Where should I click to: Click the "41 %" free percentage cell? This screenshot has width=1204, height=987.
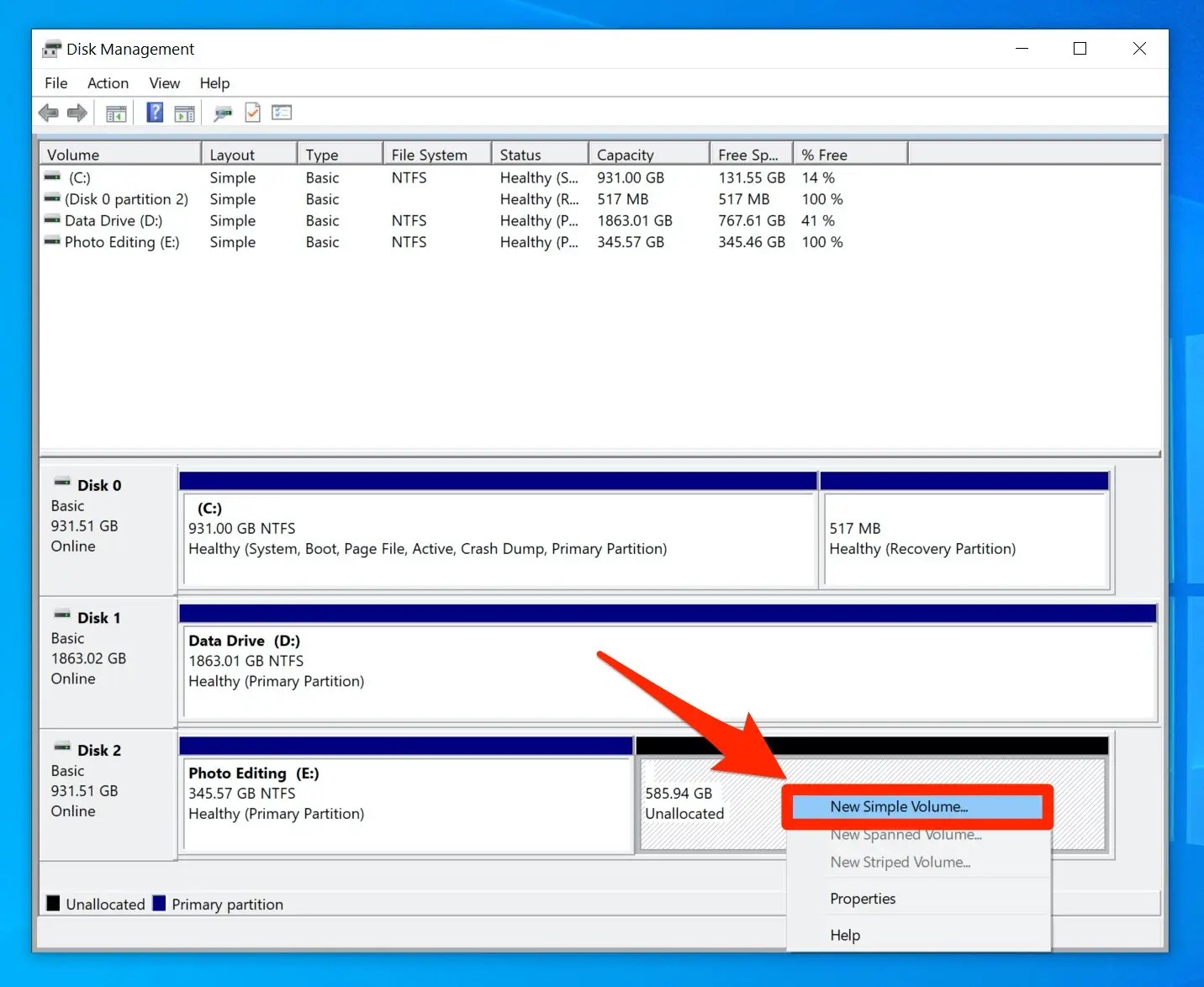pyautogui.click(x=818, y=220)
